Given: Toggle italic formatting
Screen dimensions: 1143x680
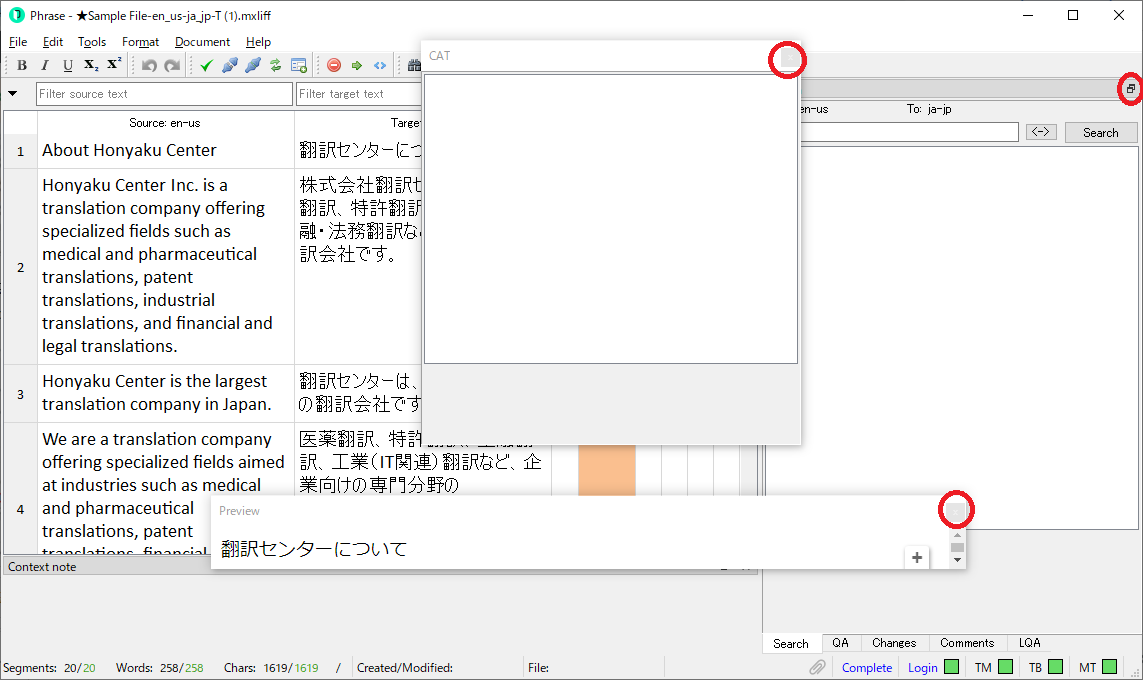Looking at the screenshot, I should [45, 65].
